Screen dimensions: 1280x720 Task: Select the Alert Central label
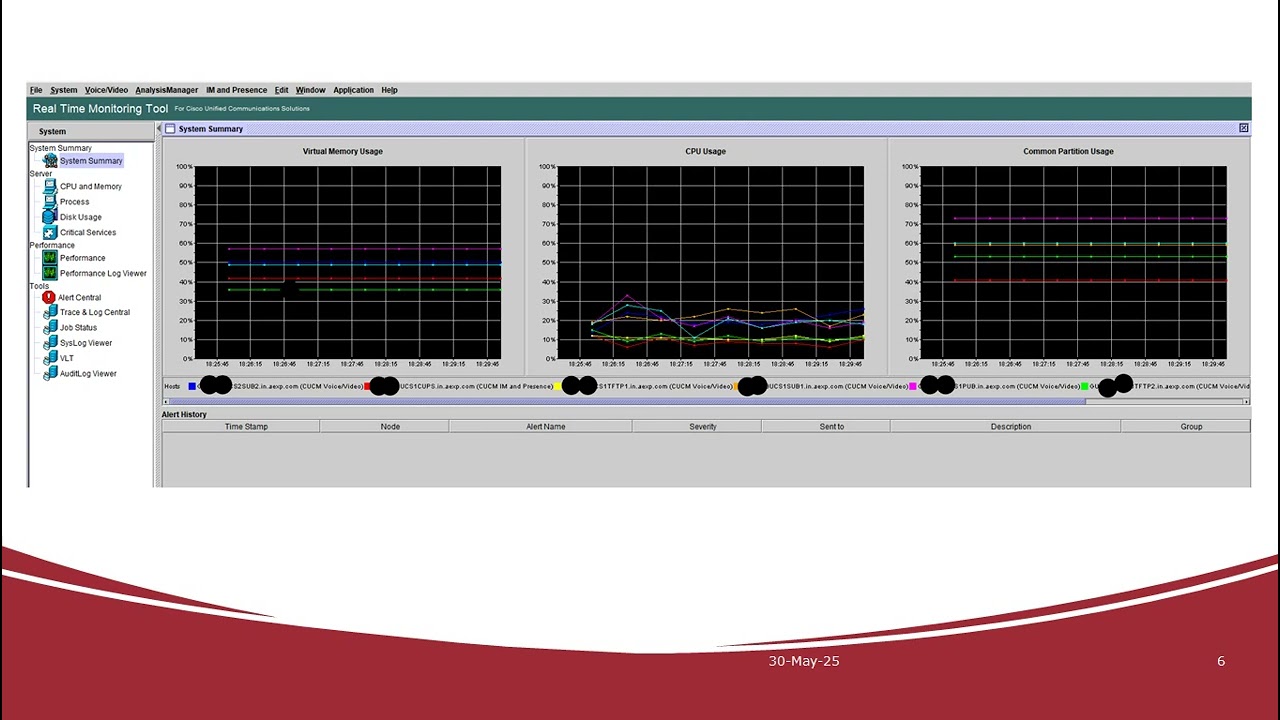[79, 297]
